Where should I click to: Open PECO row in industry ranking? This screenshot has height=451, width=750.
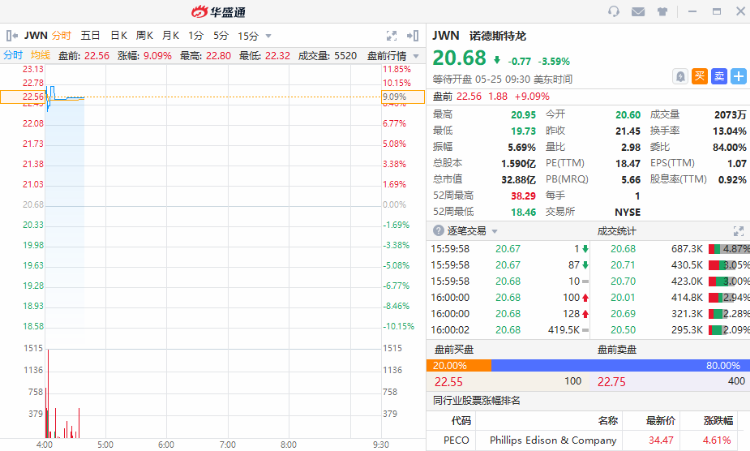click(x=588, y=440)
